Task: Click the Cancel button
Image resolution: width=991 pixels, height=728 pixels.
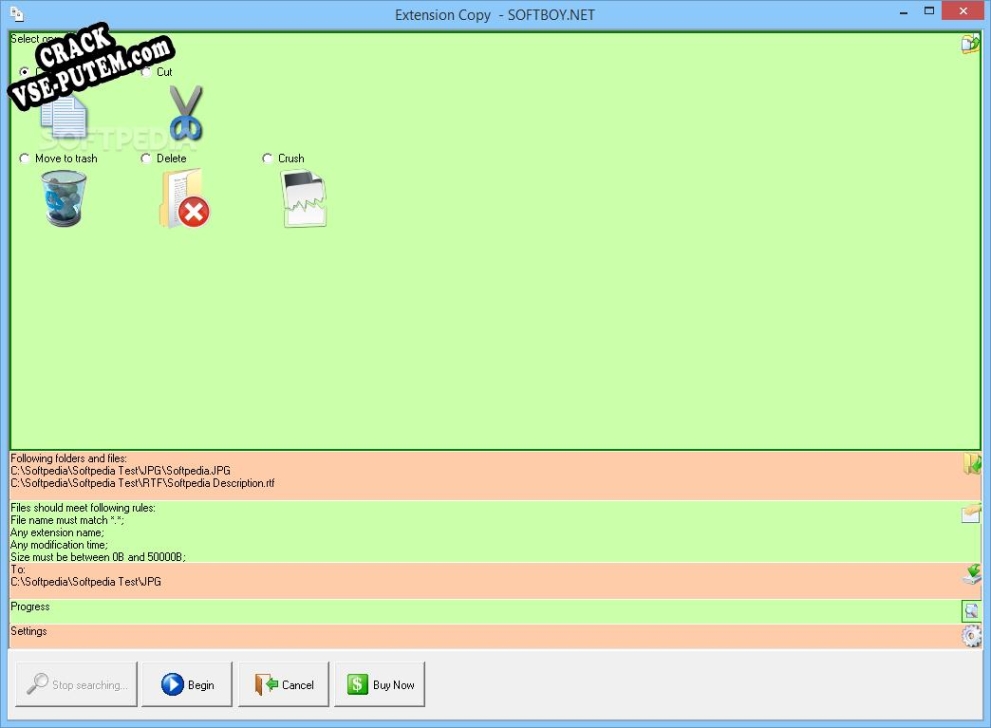Action: (x=285, y=685)
